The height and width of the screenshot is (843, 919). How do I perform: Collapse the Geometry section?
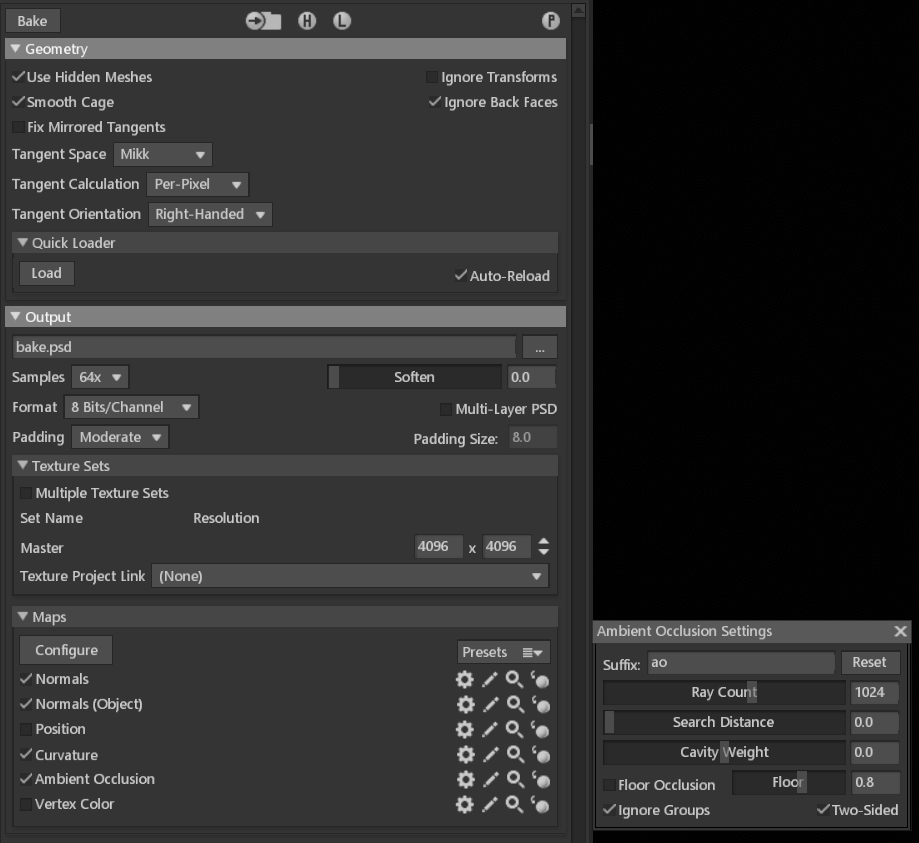pyautogui.click(x=16, y=49)
